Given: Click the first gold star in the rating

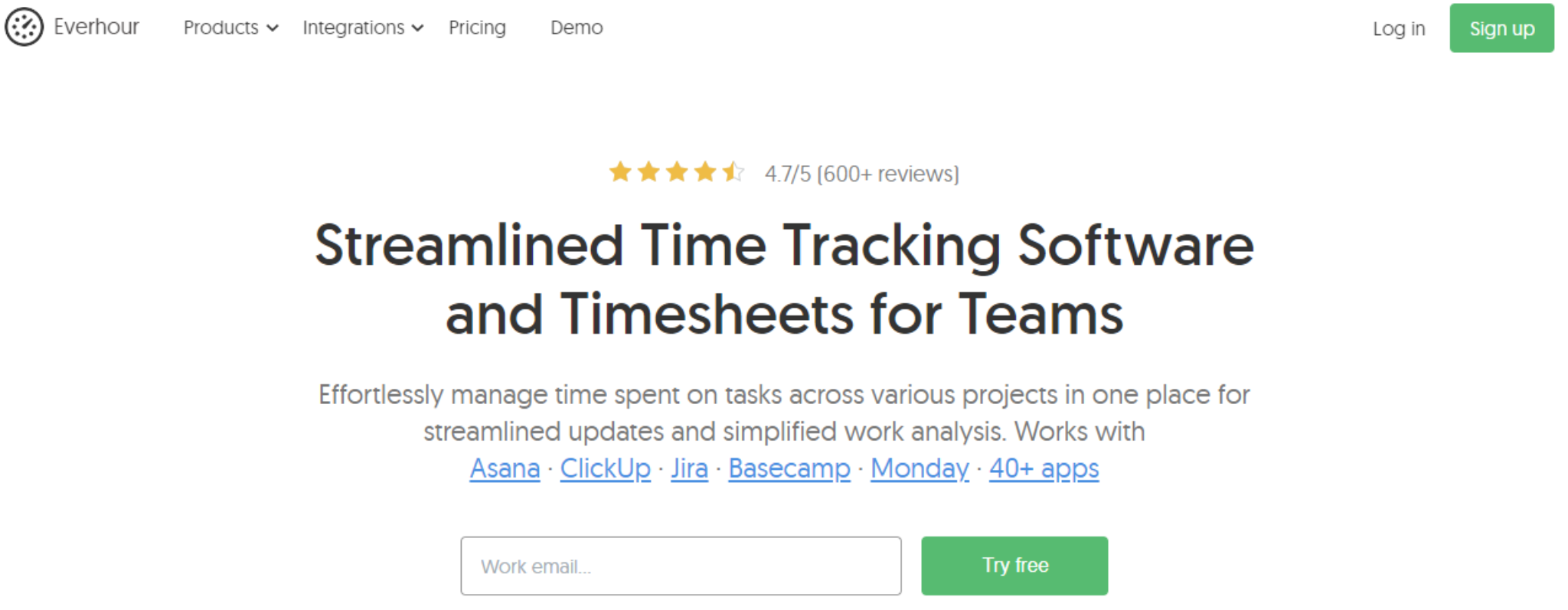Looking at the screenshot, I should click(x=620, y=172).
